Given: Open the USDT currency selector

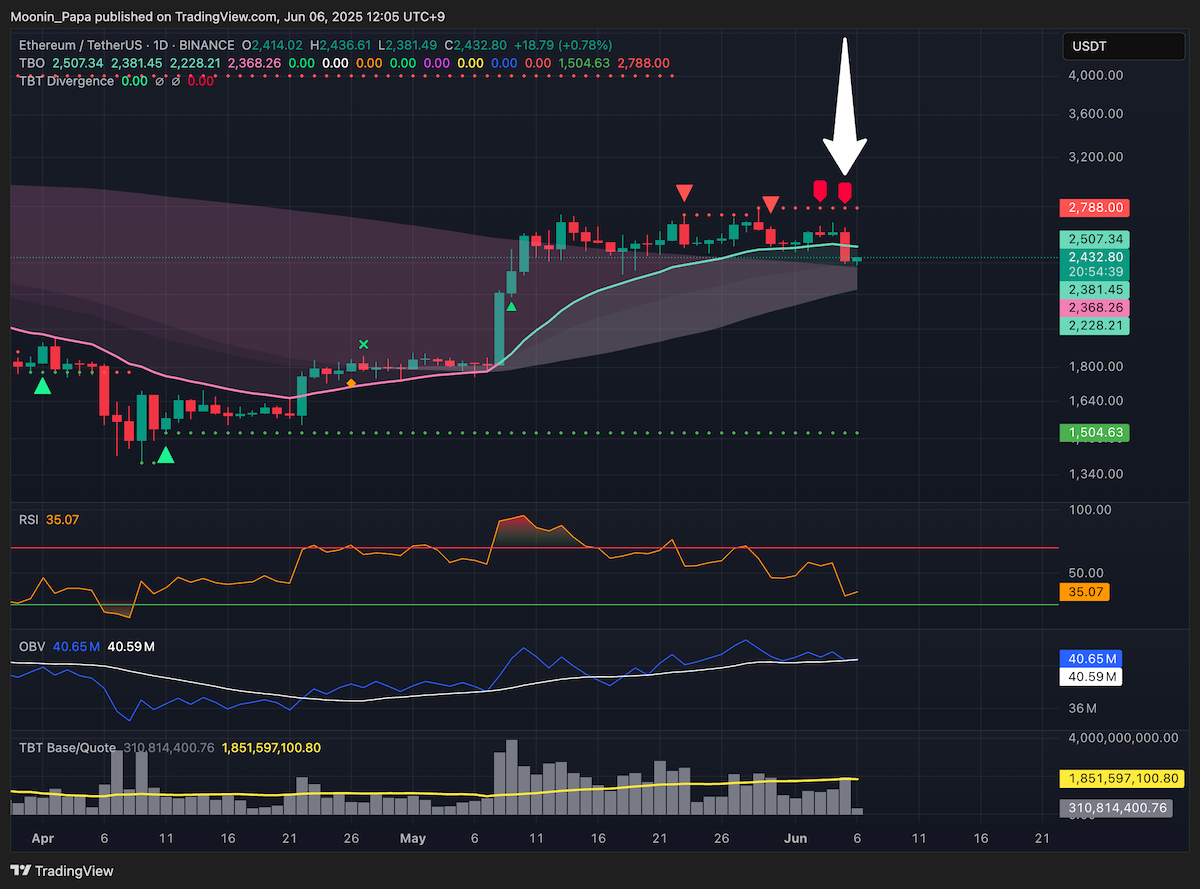Looking at the screenshot, I should point(1121,46).
